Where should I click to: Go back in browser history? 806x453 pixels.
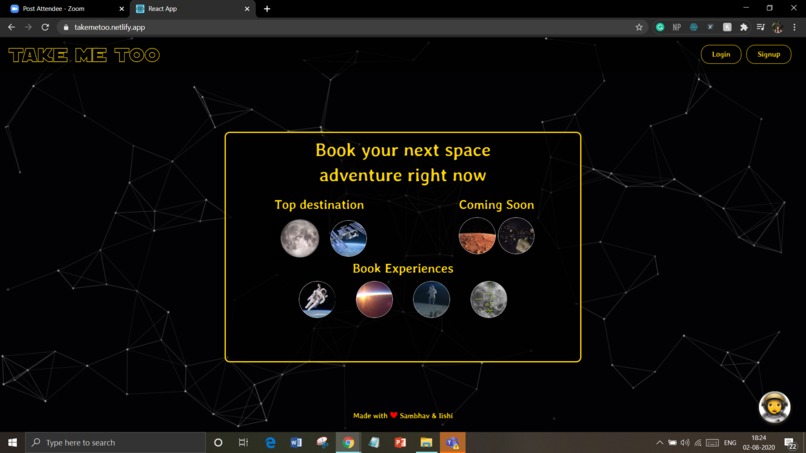11,27
